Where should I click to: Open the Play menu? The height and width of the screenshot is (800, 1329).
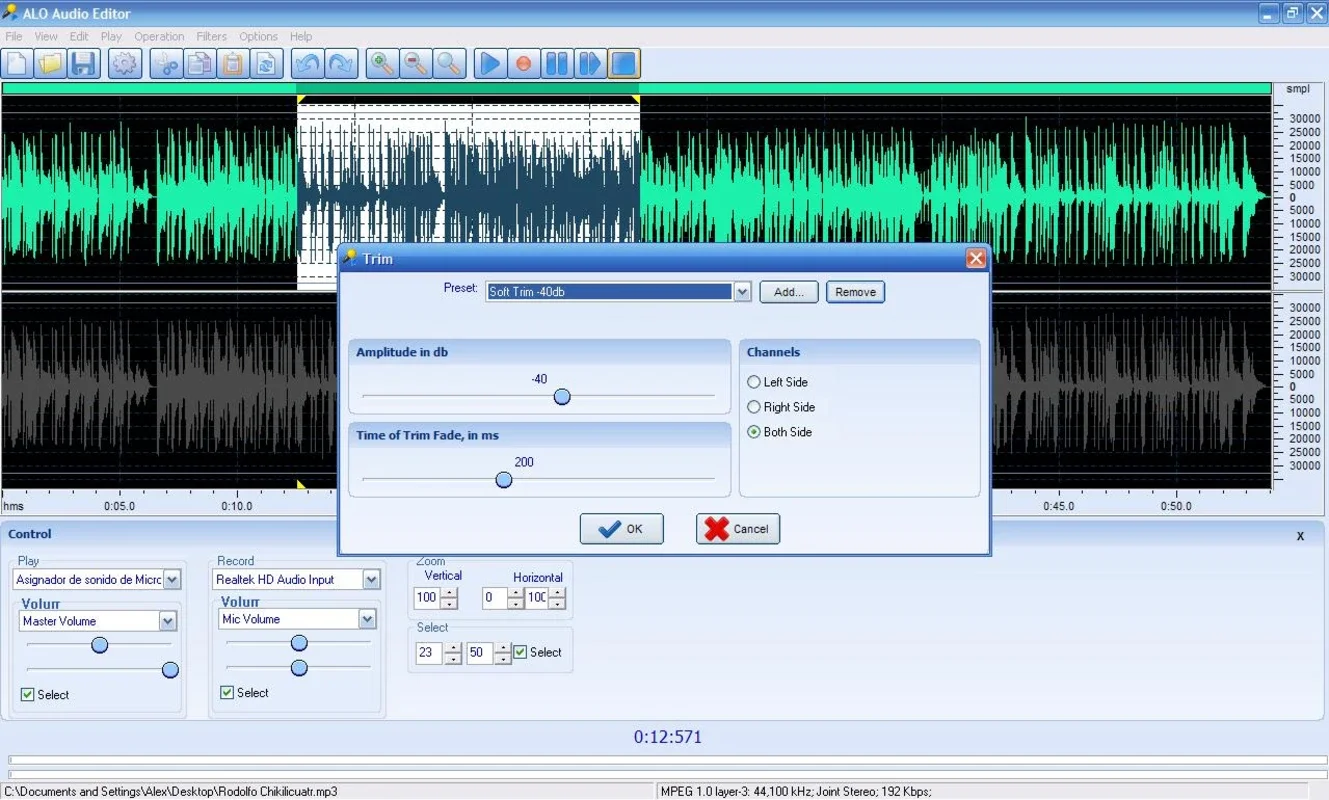(x=111, y=36)
